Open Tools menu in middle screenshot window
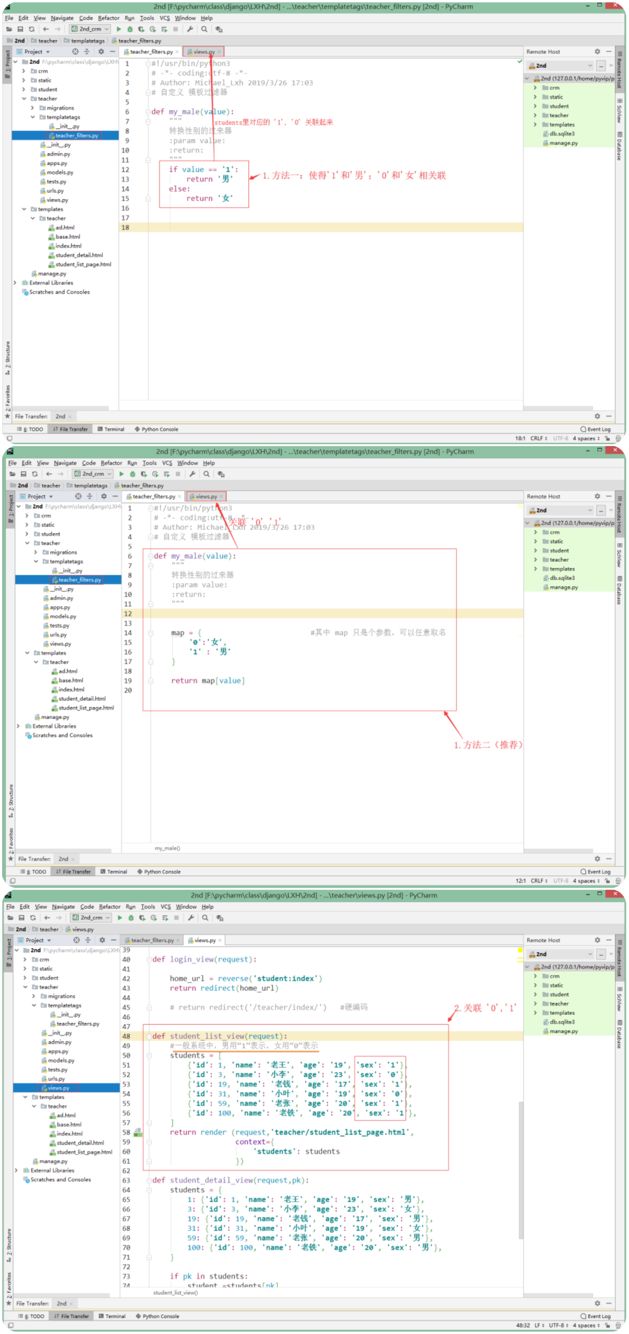629x1334 pixels. click(x=148, y=463)
